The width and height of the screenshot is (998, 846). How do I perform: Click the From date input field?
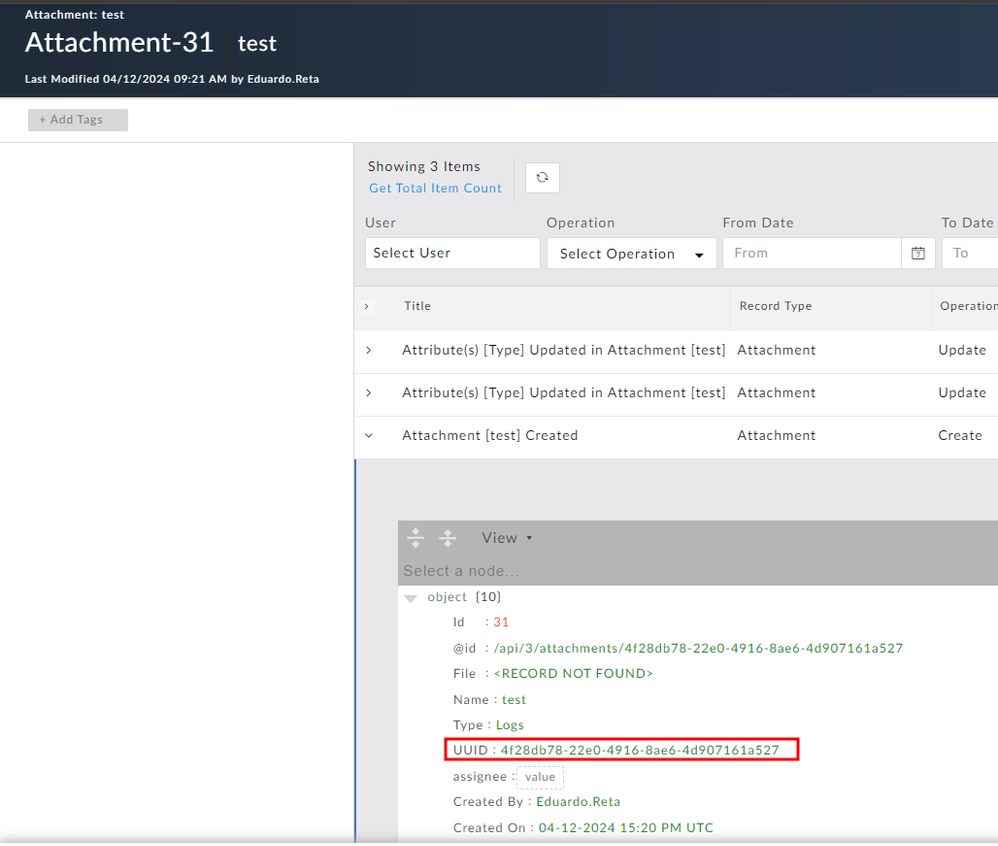click(x=811, y=253)
